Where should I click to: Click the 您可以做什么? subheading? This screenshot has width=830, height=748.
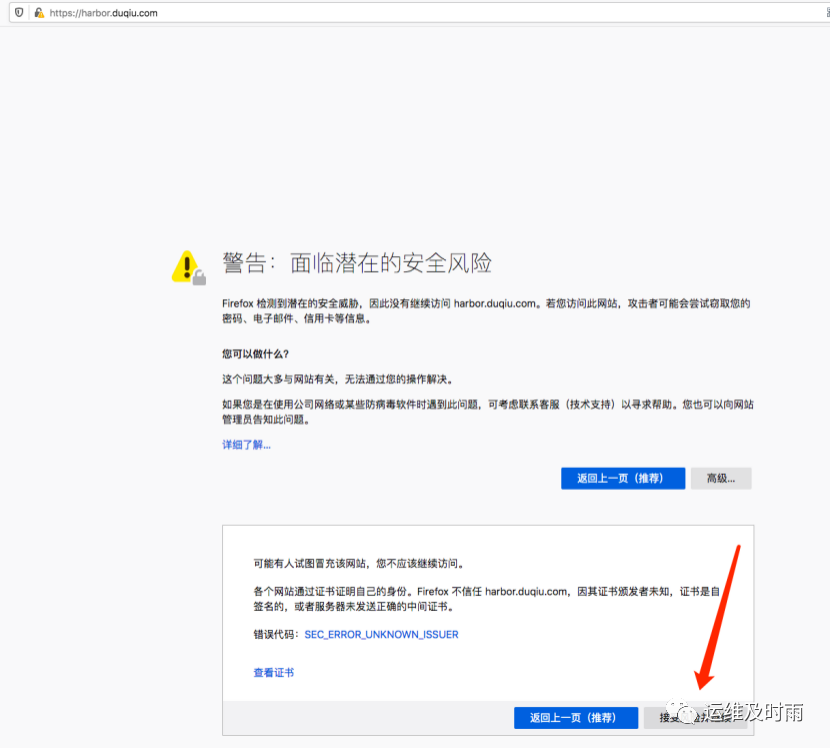point(255,354)
